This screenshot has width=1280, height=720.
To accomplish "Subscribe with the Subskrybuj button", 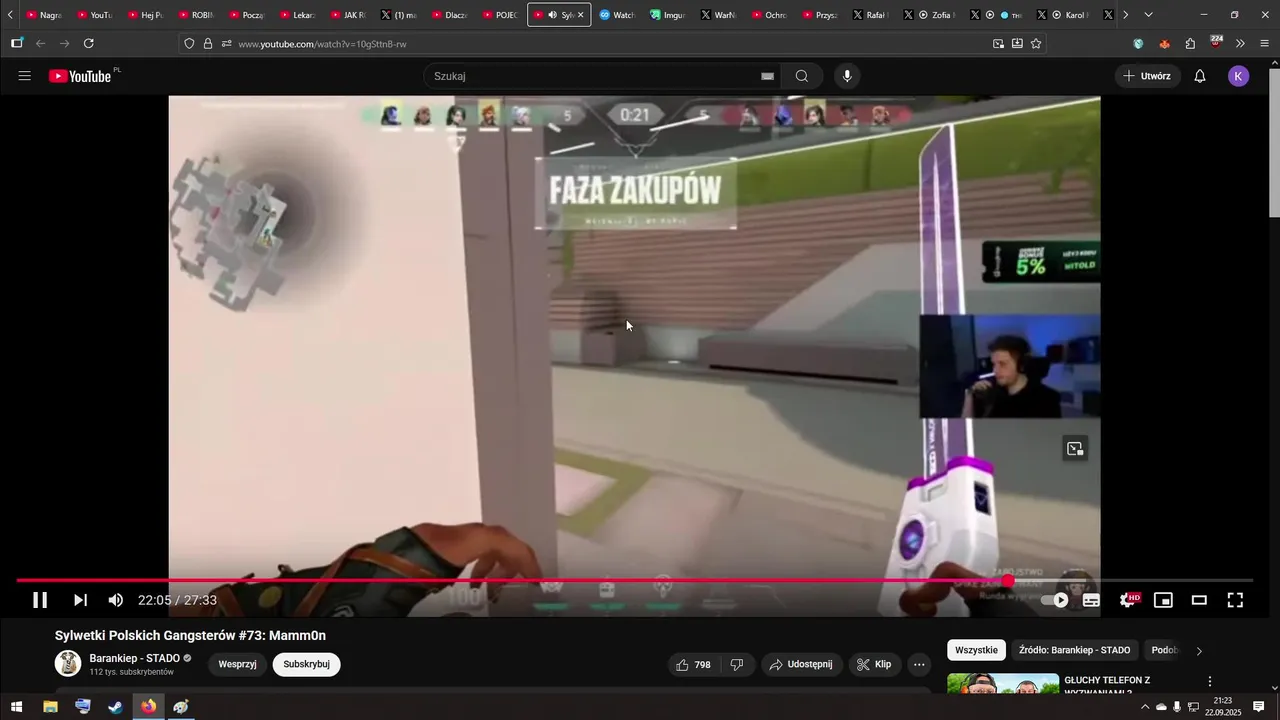I will [306, 664].
